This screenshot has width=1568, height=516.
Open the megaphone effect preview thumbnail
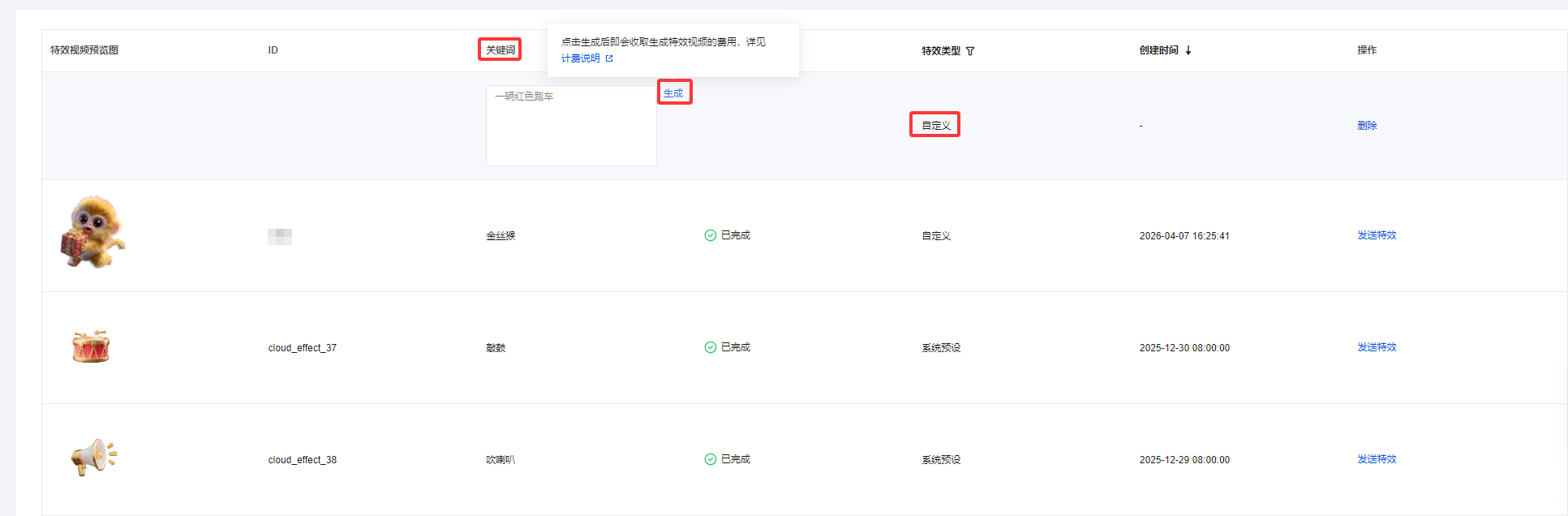point(93,458)
